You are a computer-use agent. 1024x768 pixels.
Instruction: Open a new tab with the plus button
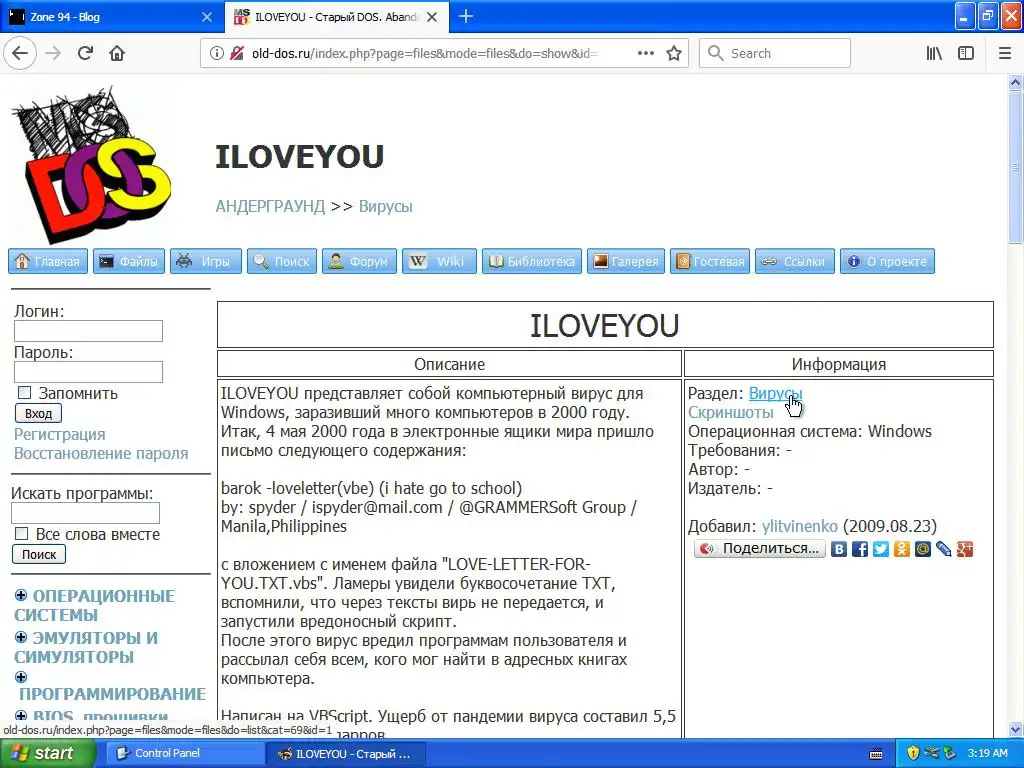pos(466,16)
